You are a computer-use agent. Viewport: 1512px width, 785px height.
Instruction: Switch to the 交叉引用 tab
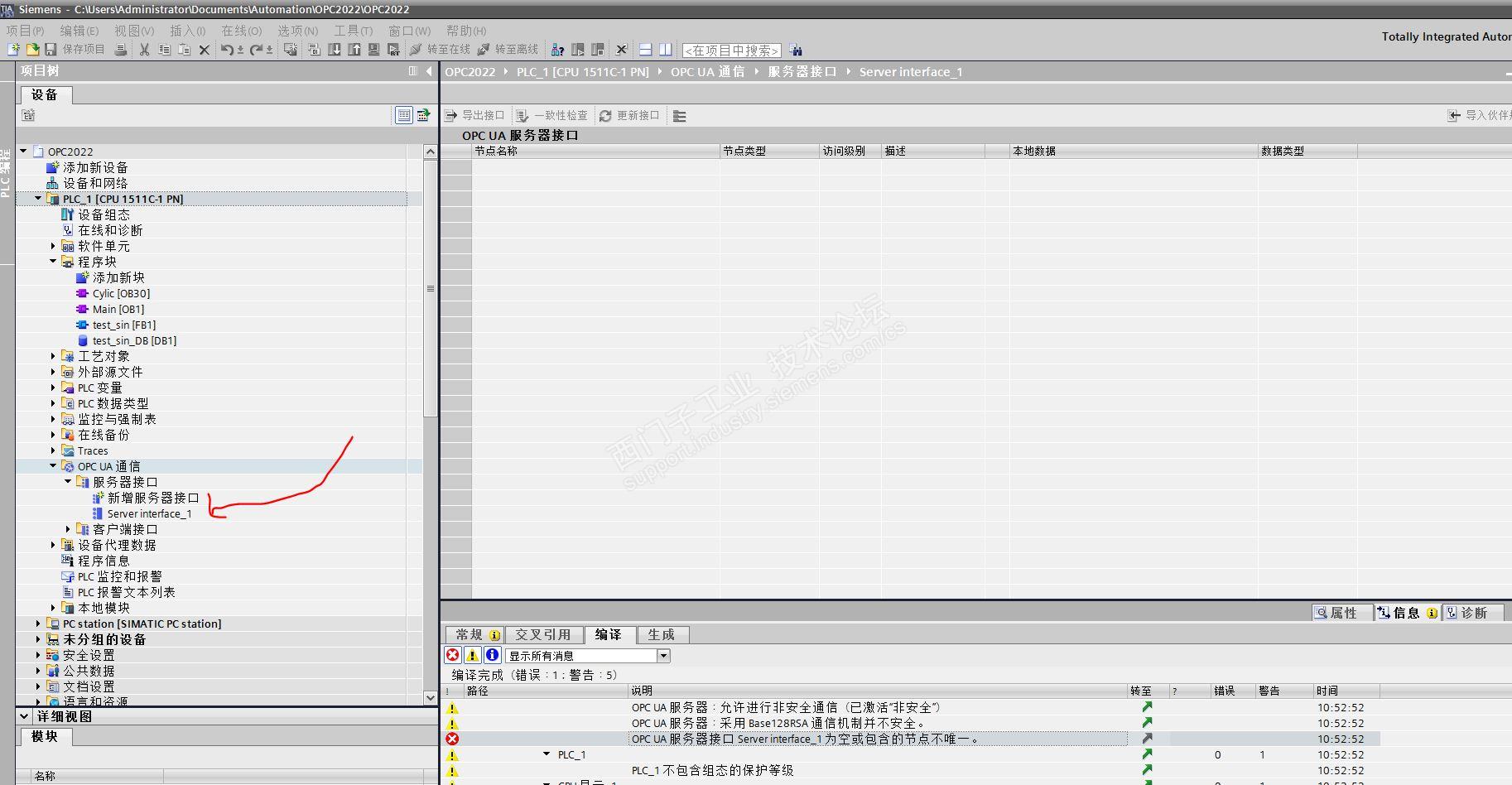pyautogui.click(x=543, y=634)
